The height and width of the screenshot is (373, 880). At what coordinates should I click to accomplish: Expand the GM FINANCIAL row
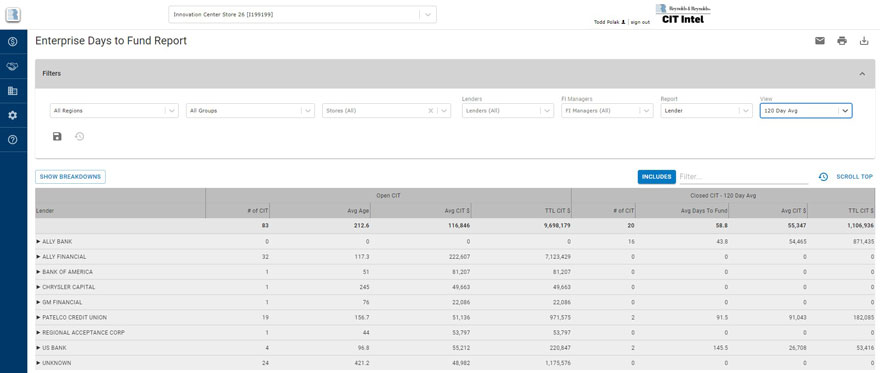[x=39, y=302]
